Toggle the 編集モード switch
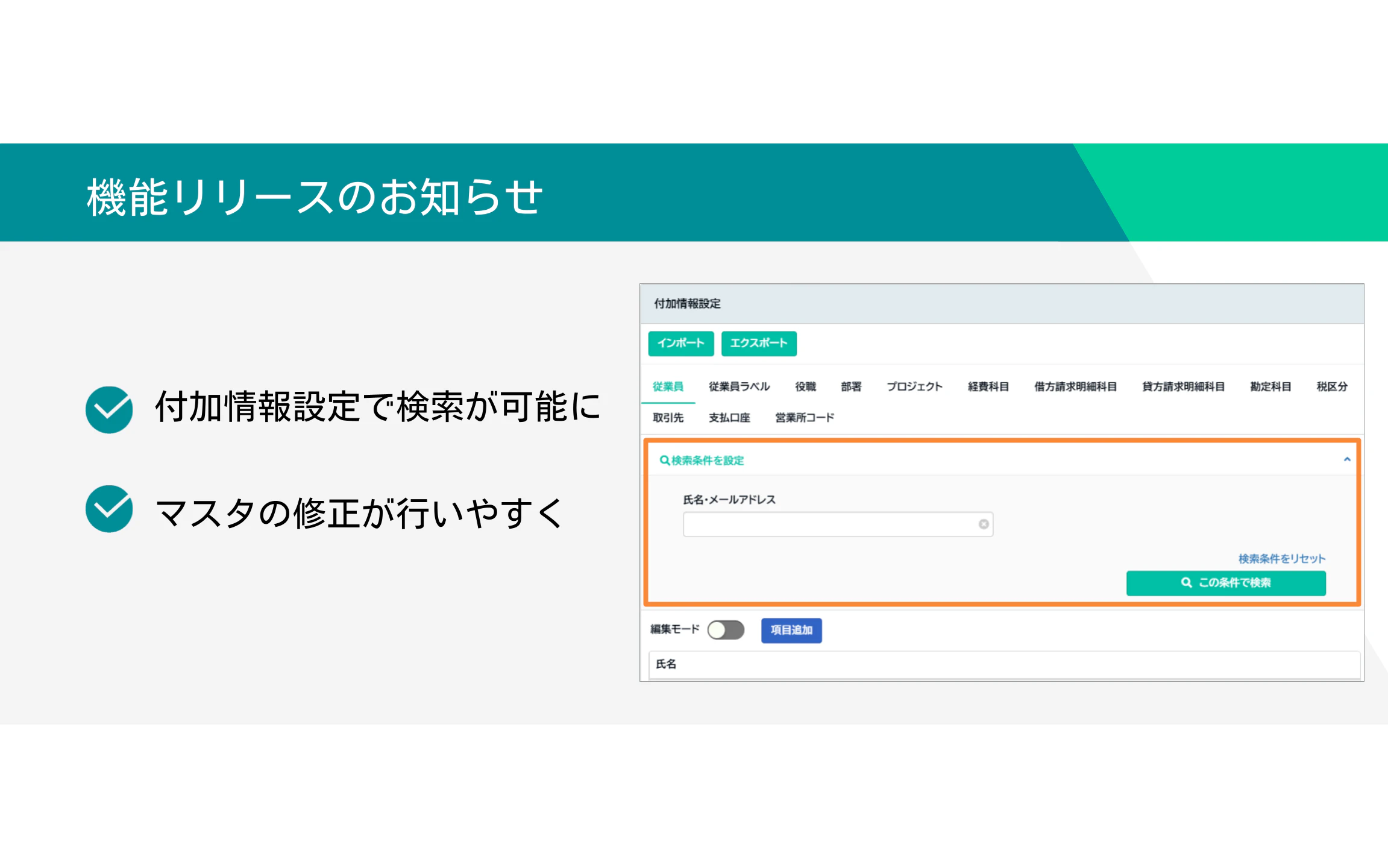The image size is (1388, 868). 726,630
